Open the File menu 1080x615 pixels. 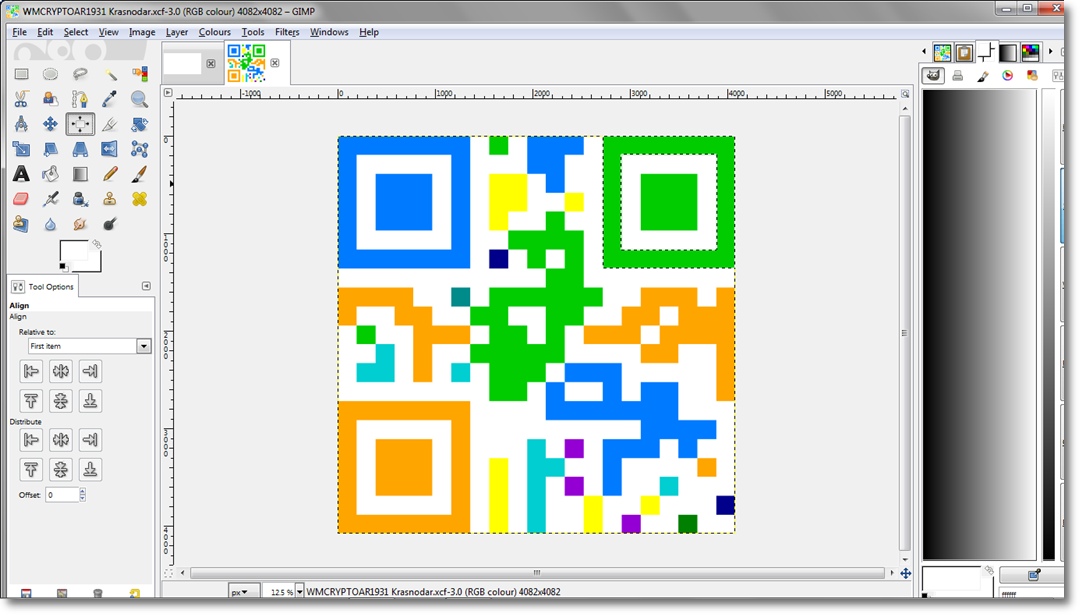click(19, 32)
